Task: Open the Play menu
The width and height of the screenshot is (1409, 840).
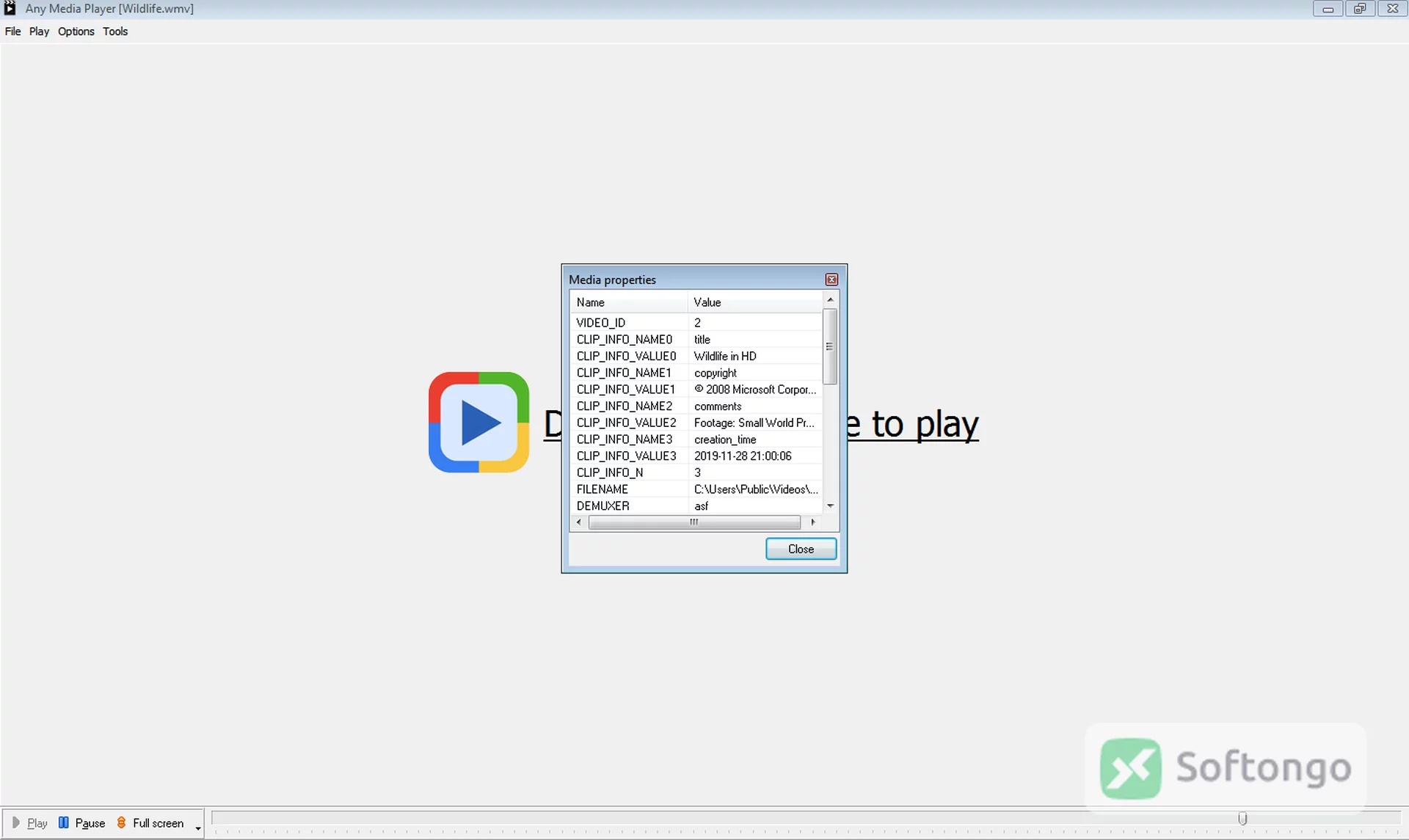Action: pos(39,32)
